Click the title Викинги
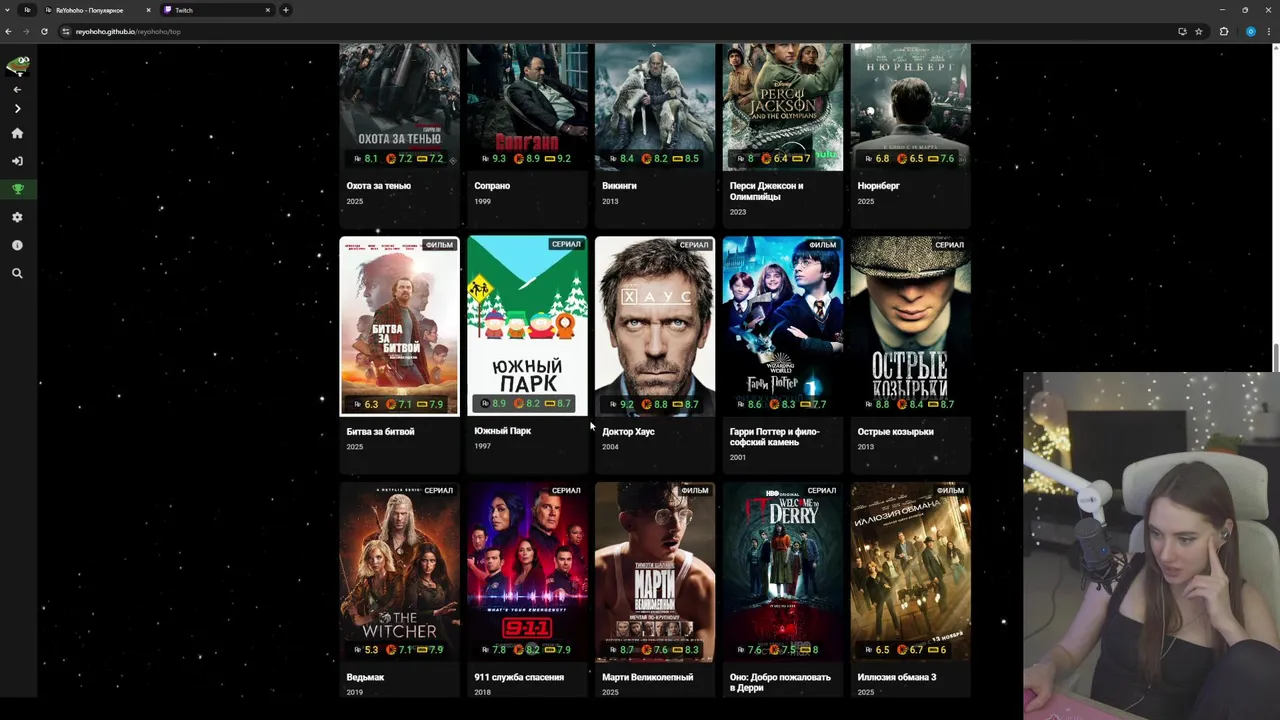 pyautogui.click(x=619, y=186)
